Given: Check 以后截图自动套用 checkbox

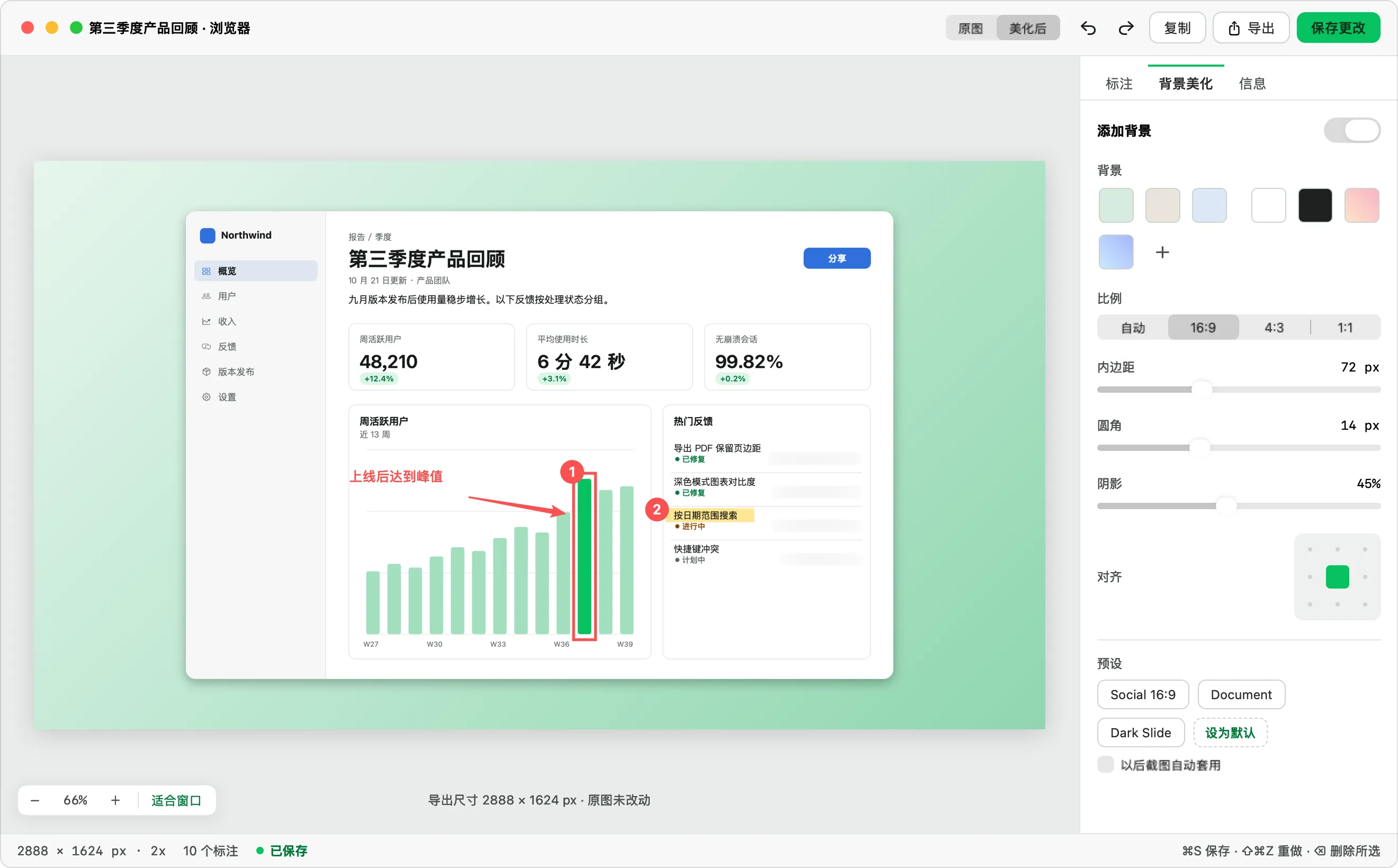Looking at the screenshot, I should click(1105, 765).
